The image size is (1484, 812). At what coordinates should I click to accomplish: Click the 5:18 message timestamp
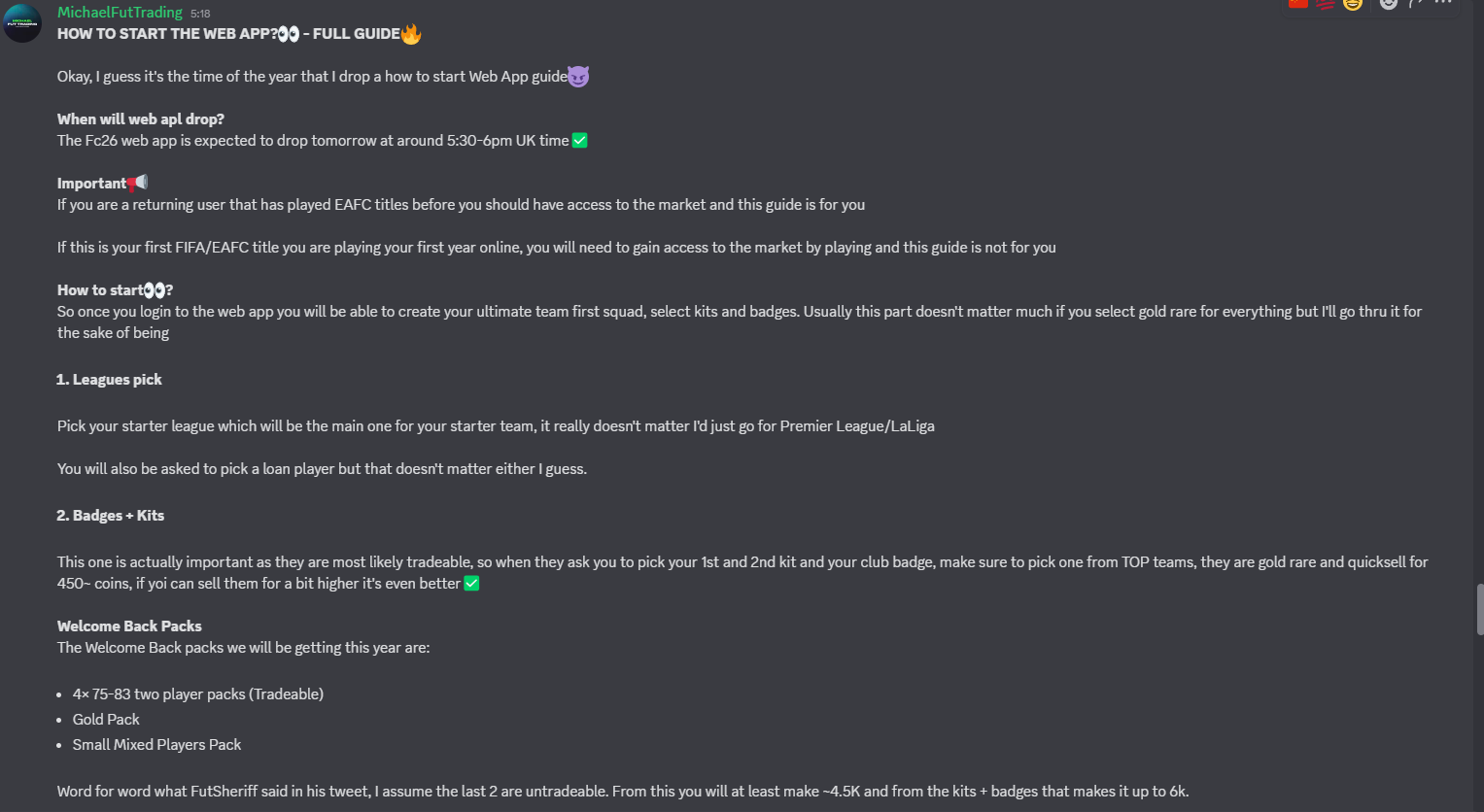coord(200,14)
